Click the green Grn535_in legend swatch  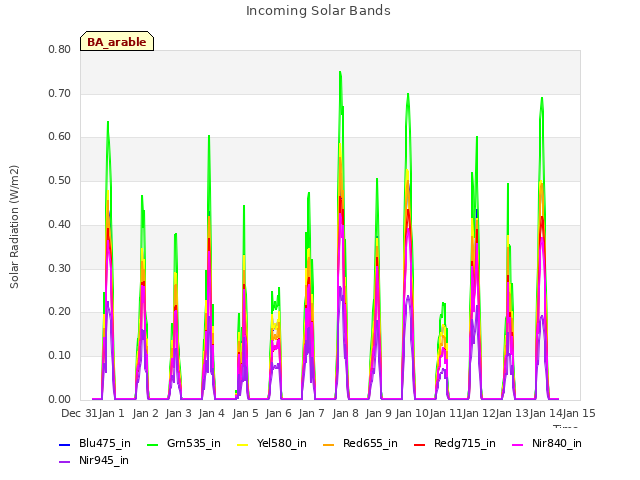(152, 444)
